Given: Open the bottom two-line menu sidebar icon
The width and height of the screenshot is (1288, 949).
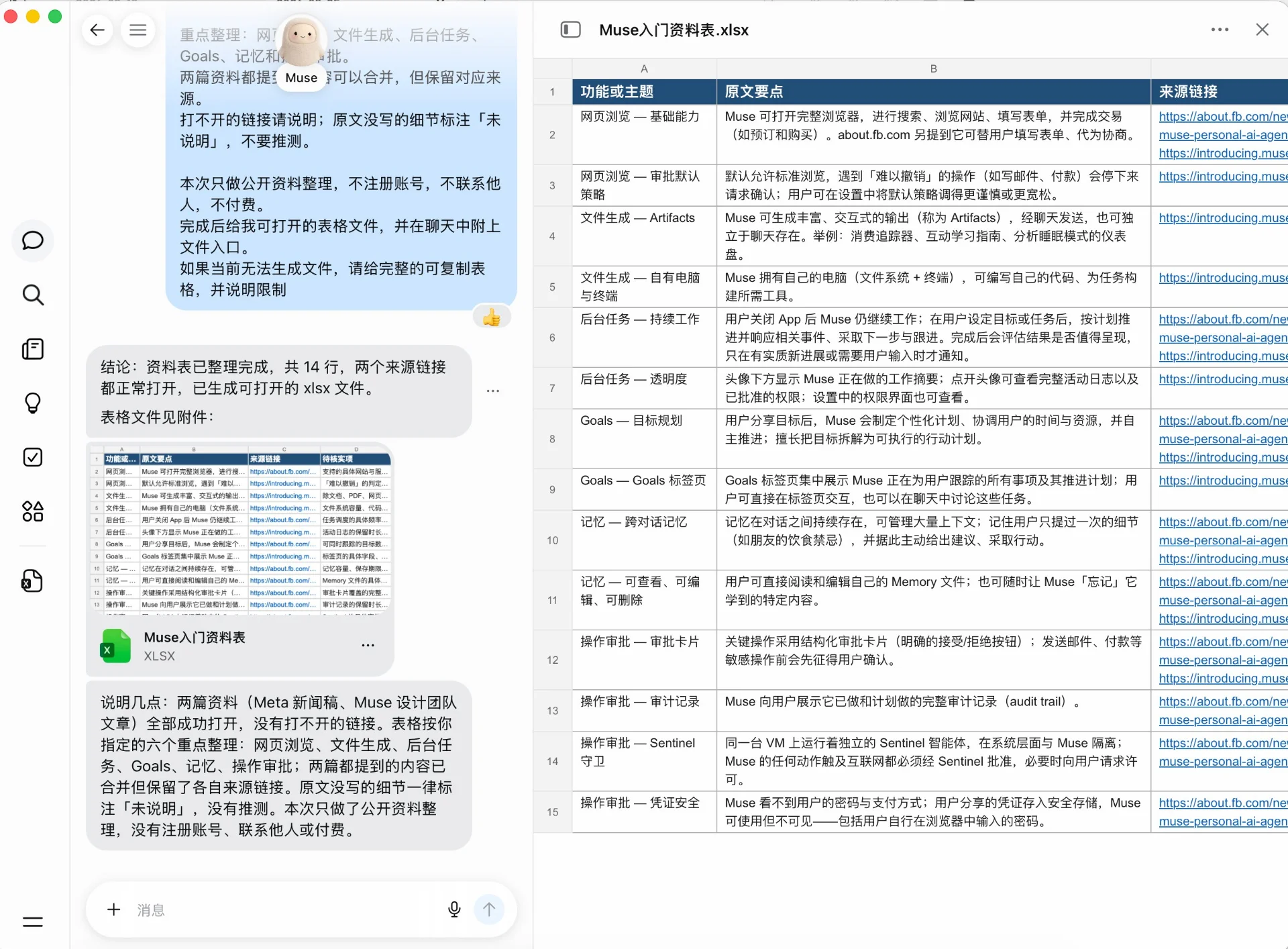Looking at the screenshot, I should pos(33,921).
